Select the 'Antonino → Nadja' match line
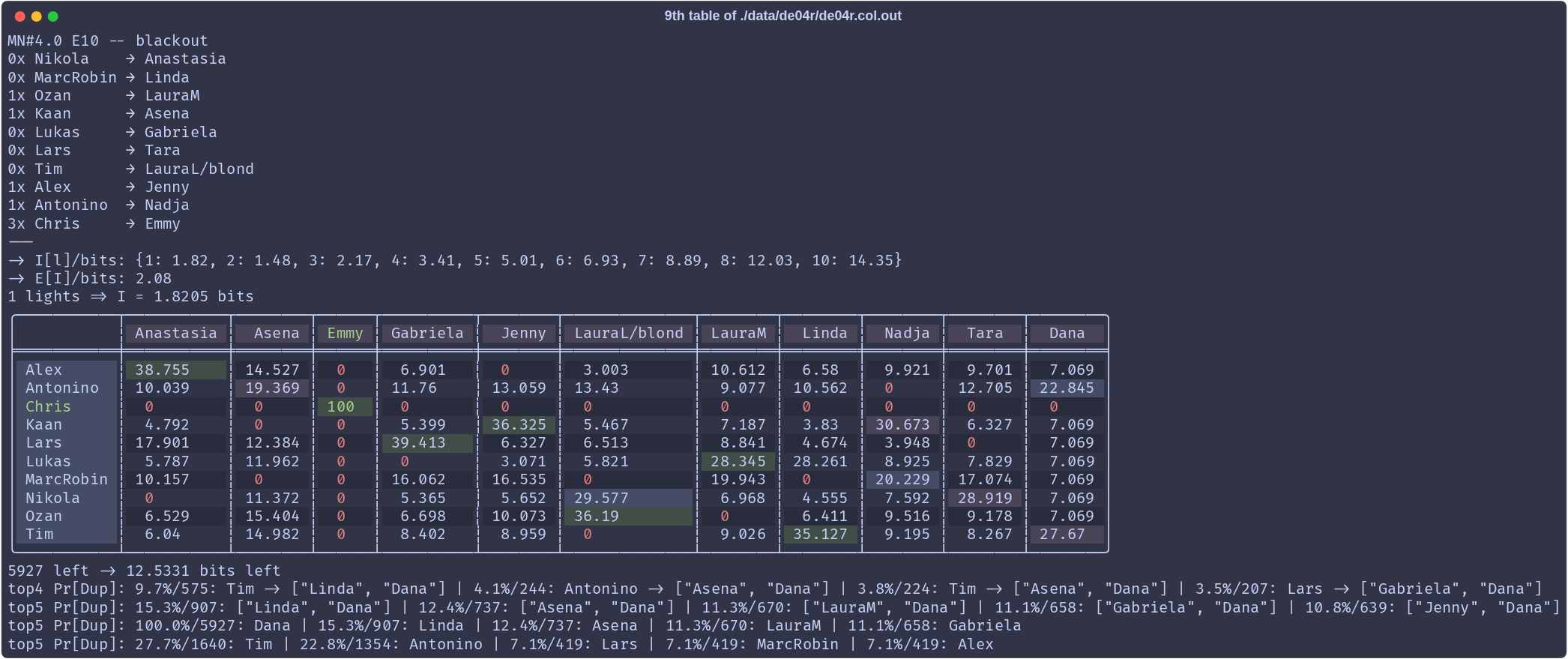1568x659 pixels. coord(98,205)
